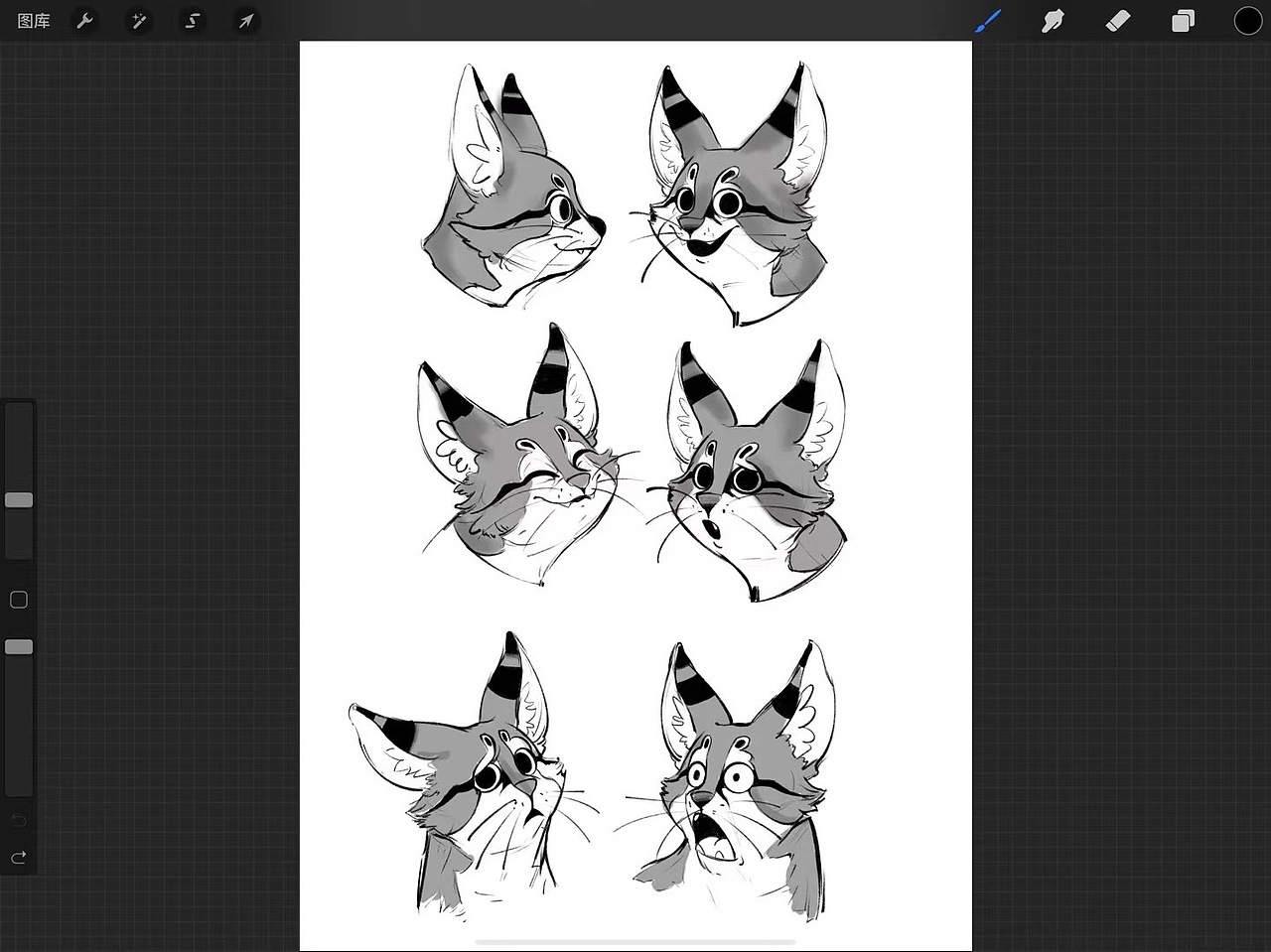The height and width of the screenshot is (952, 1271).
Task: Open the Actions wrench menu
Action: click(85, 21)
